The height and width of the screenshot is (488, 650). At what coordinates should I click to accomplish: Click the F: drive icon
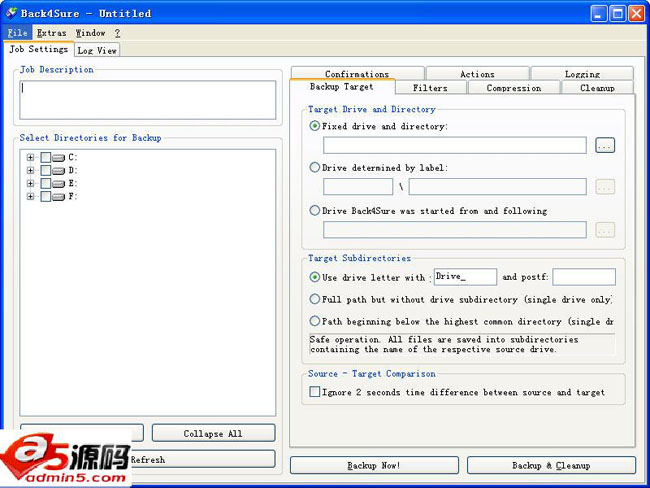[58, 196]
